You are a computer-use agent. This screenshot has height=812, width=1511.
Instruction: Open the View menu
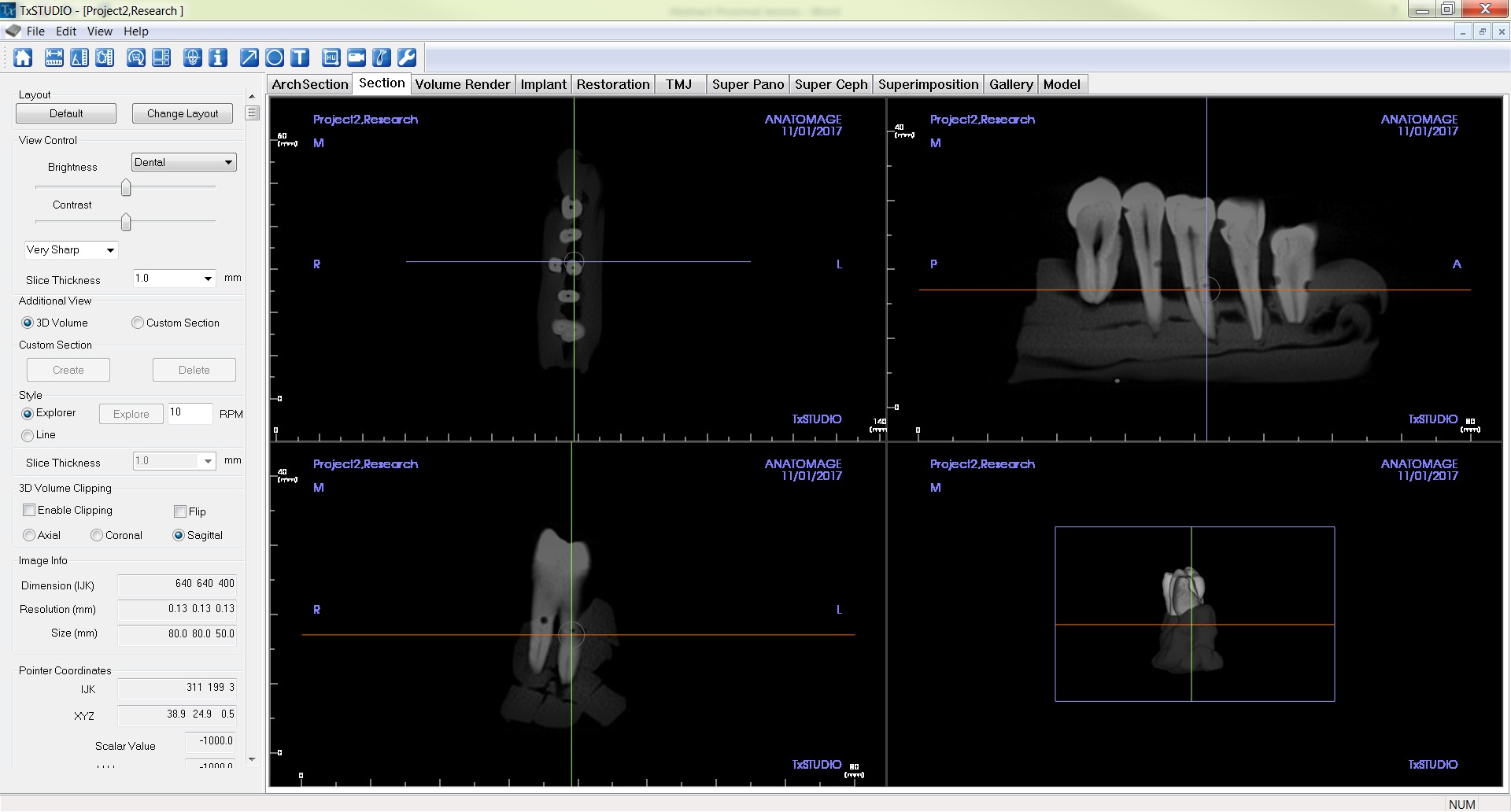coord(99,31)
